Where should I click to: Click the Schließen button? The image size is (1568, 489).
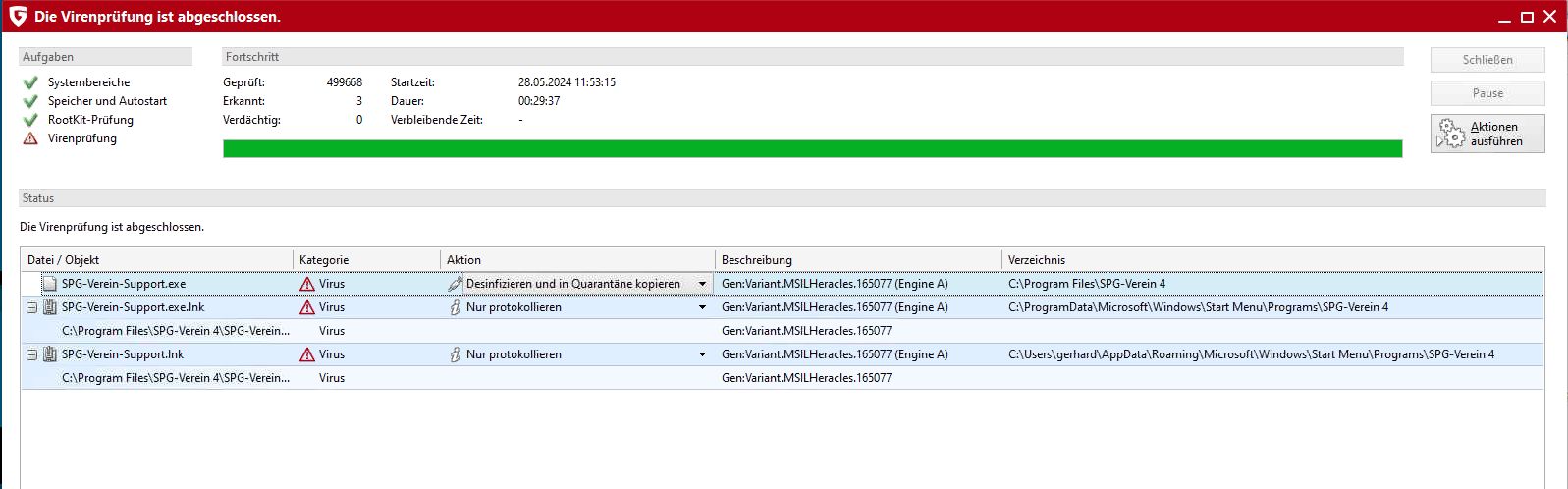[x=1487, y=60]
